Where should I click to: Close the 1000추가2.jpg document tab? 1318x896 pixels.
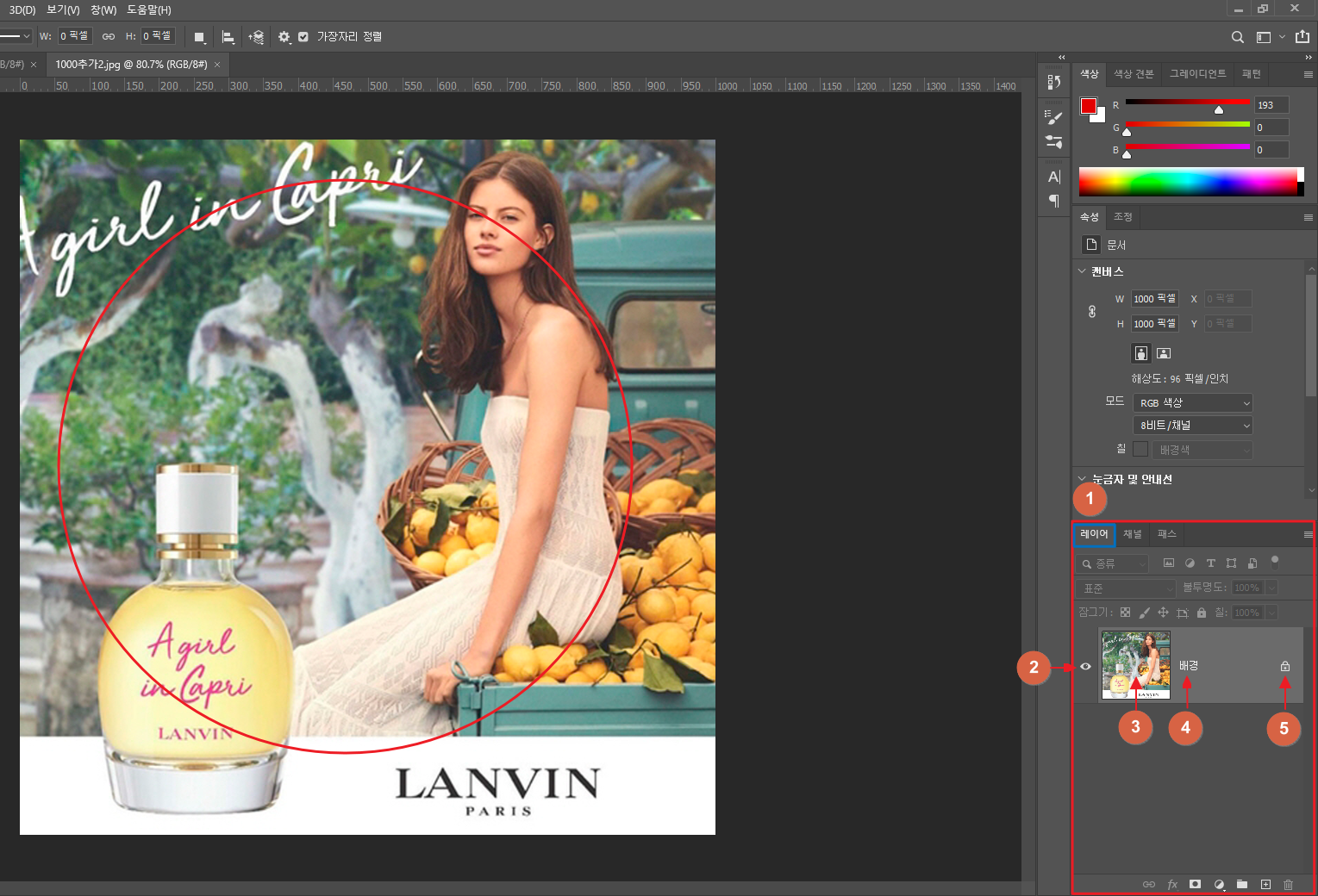tap(217, 65)
